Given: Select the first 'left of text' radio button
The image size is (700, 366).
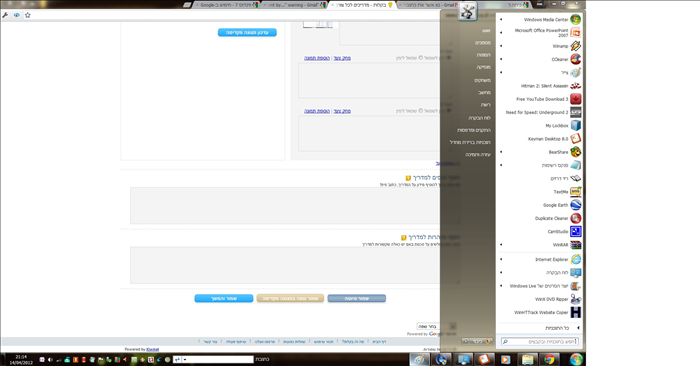Looking at the screenshot, I should click(x=421, y=58).
